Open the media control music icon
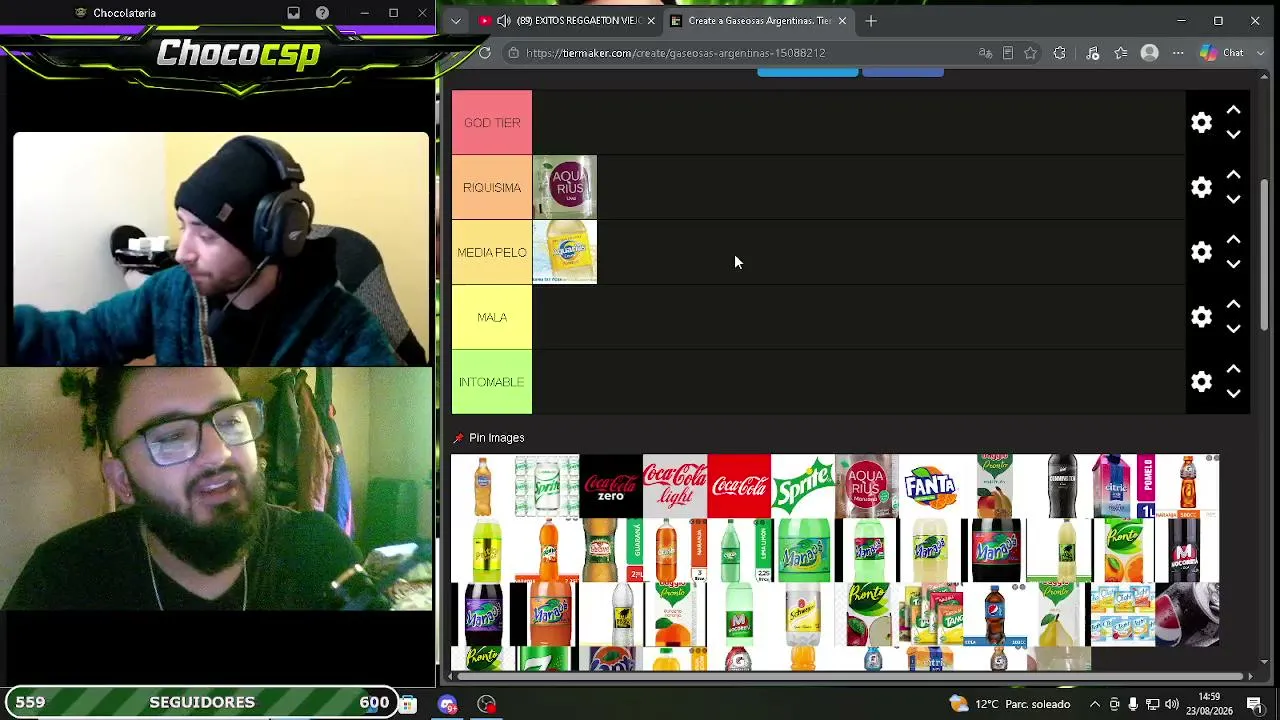 pos(1092,53)
